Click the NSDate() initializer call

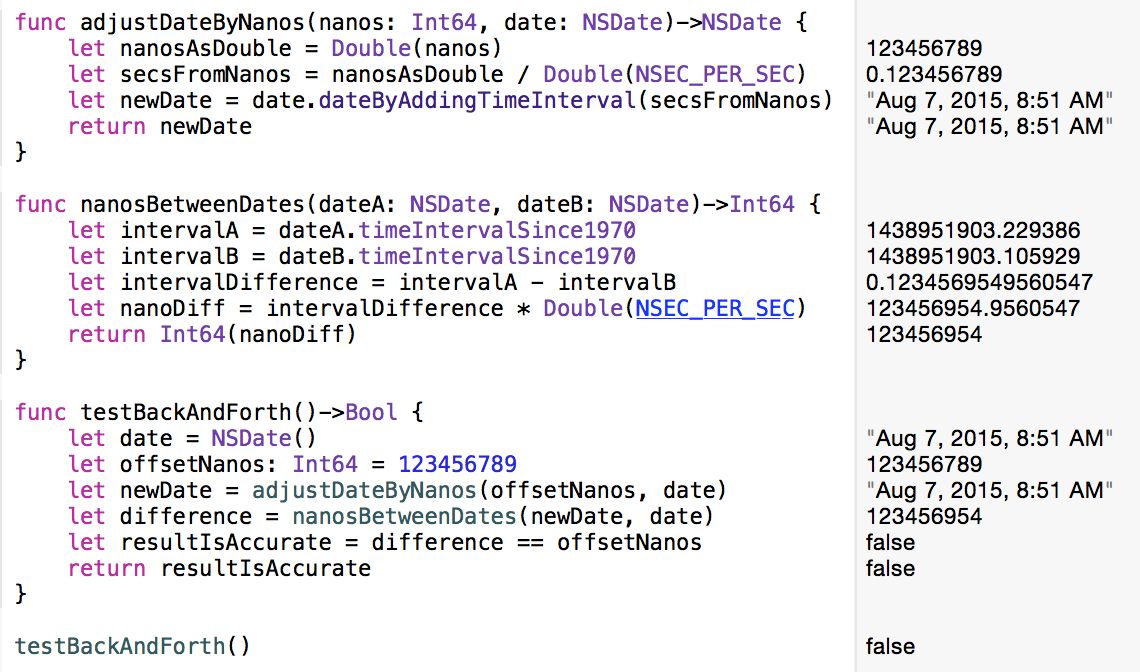[x=264, y=439]
